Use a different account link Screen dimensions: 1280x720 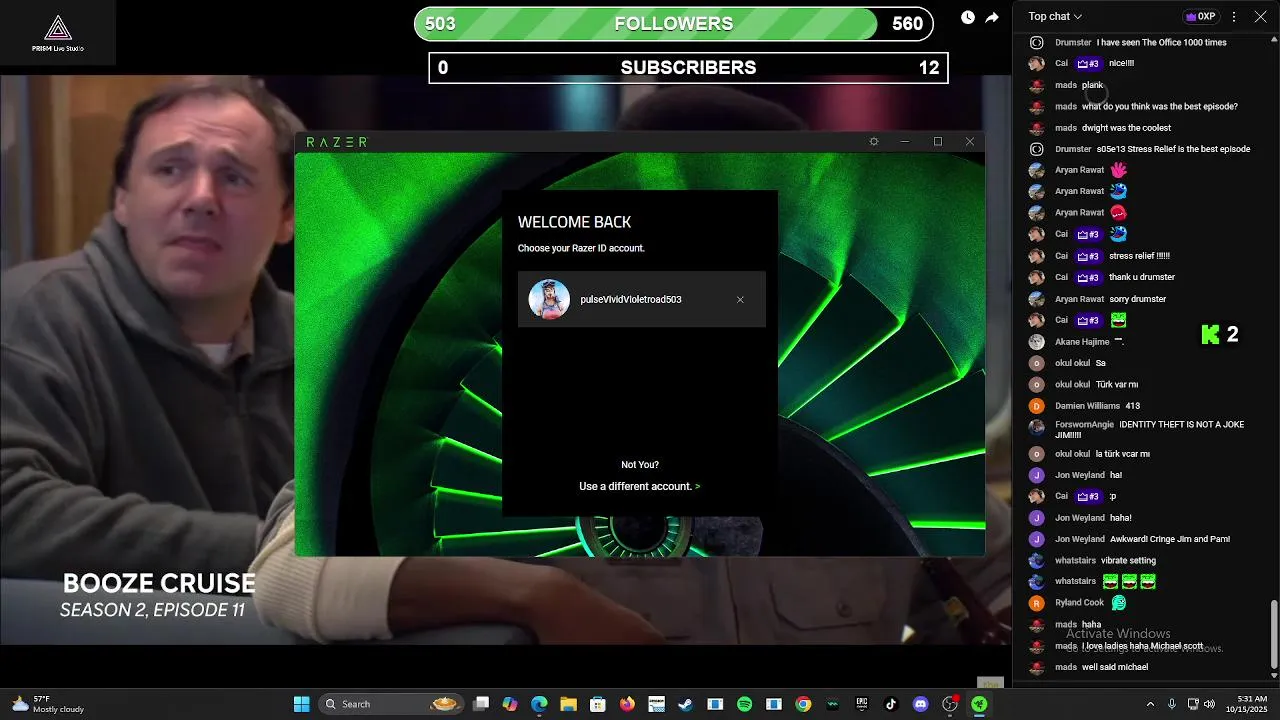tap(639, 486)
